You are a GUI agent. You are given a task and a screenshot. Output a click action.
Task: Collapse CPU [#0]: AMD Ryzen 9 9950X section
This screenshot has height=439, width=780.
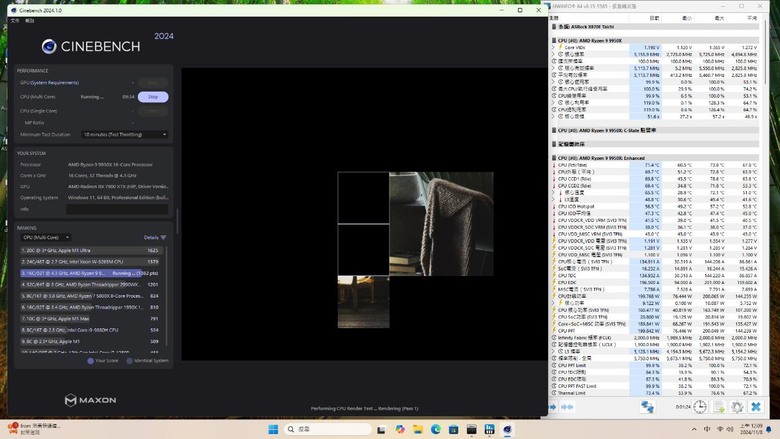[554, 41]
